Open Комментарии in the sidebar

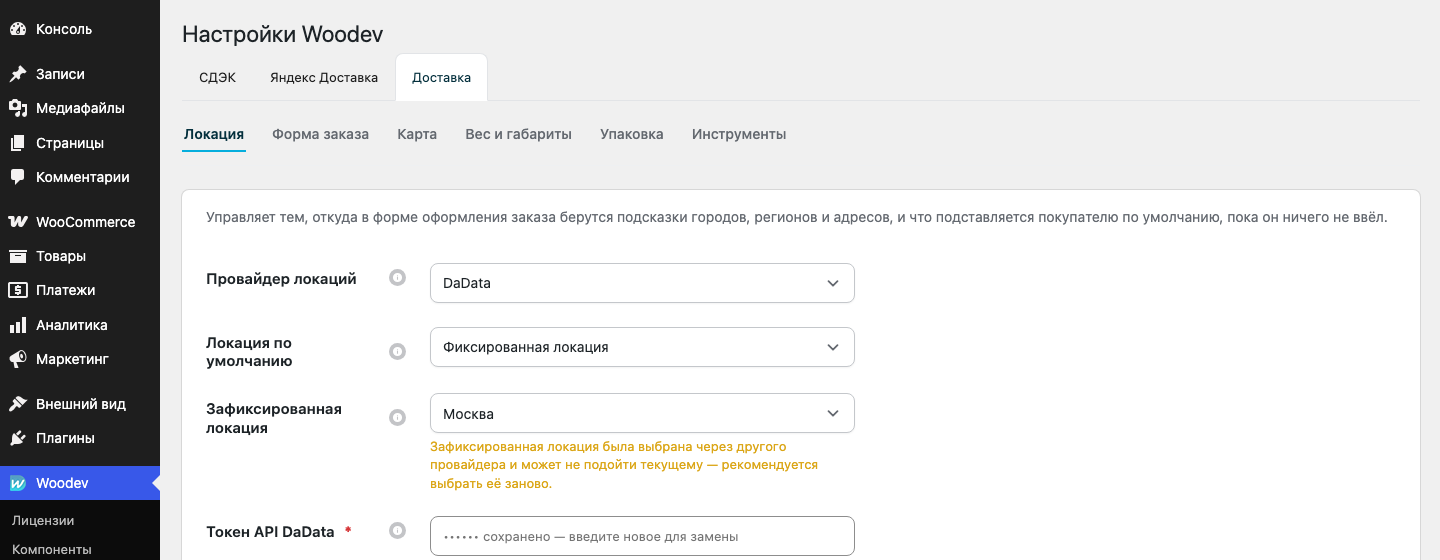(x=80, y=177)
